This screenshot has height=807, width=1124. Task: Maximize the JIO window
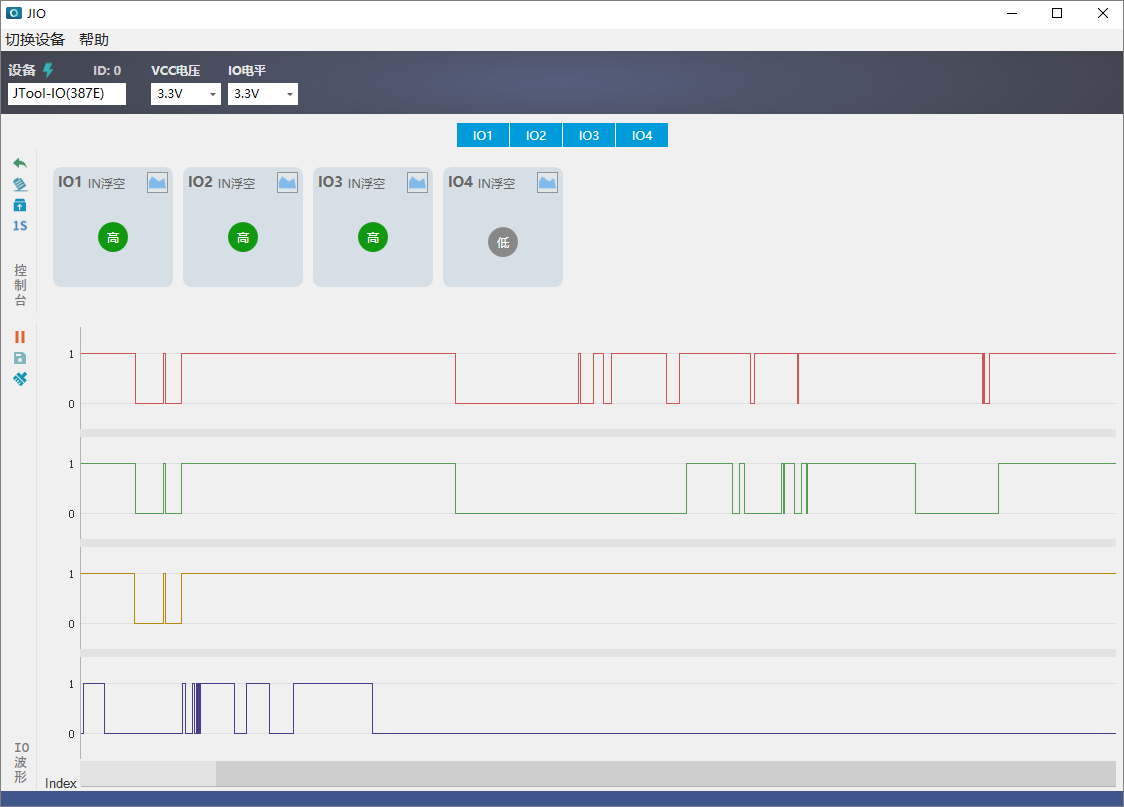(x=1057, y=14)
